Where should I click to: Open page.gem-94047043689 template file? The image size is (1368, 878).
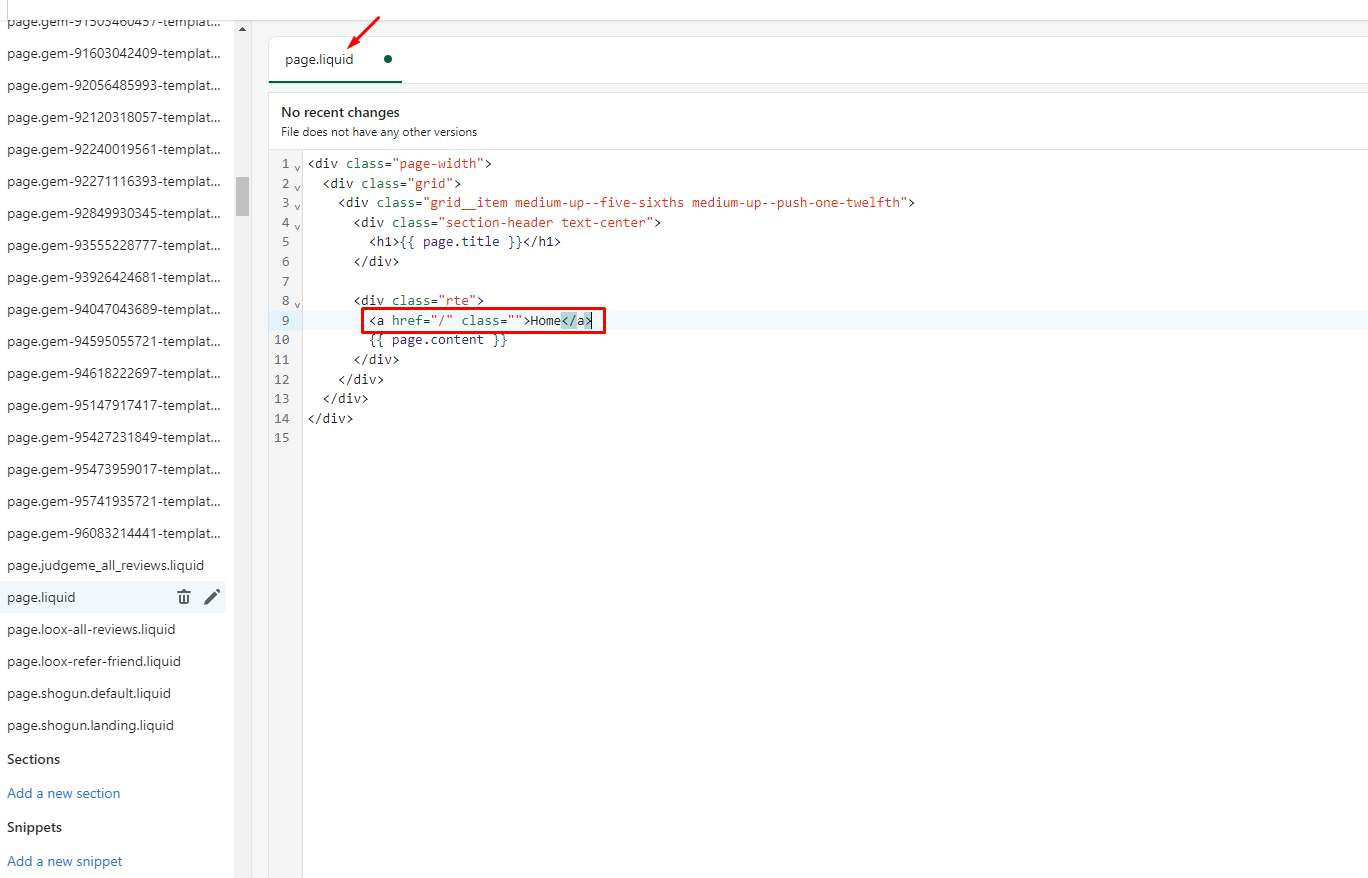(x=114, y=309)
